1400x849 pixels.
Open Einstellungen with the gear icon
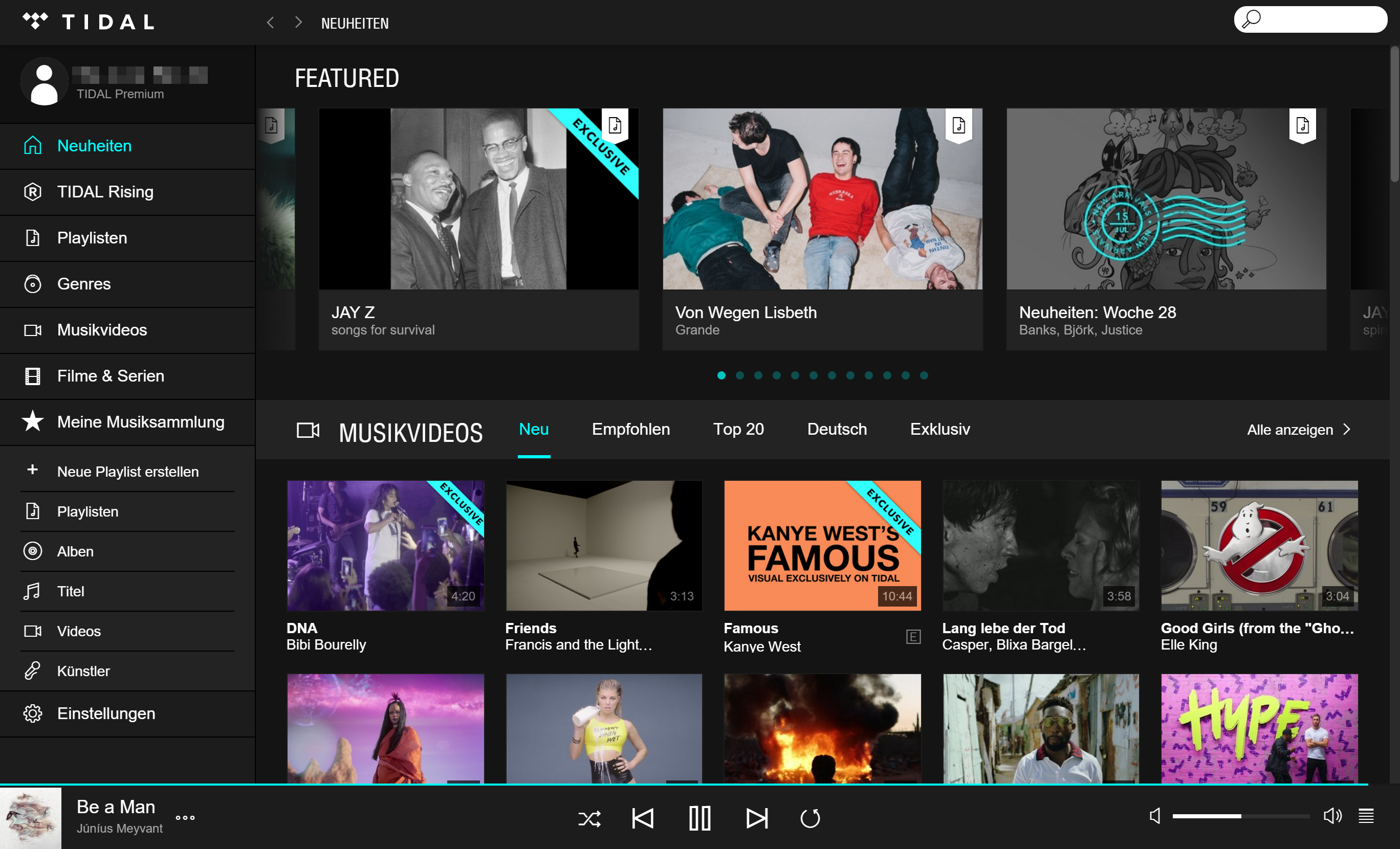click(x=32, y=714)
